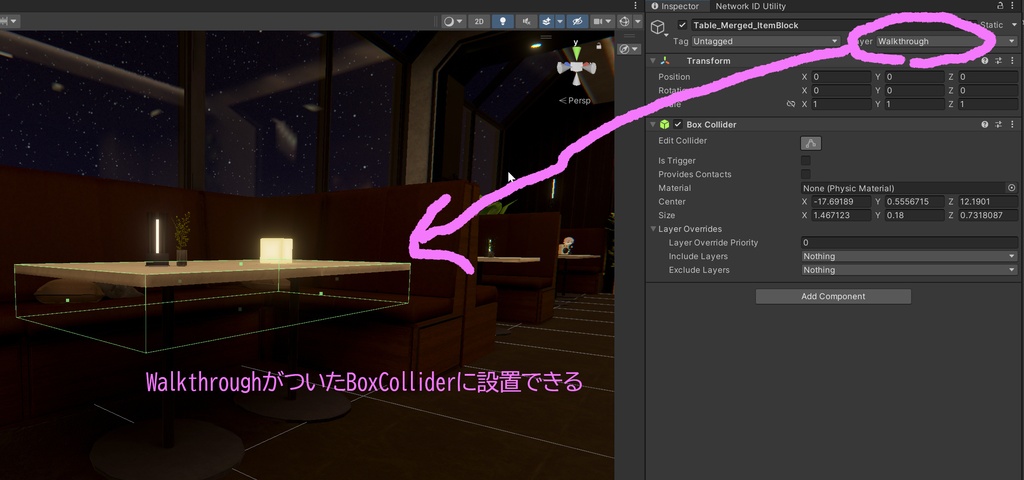This screenshot has height=480, width=1024.
Task: Open the shading mode draw options
Action: 453,22
